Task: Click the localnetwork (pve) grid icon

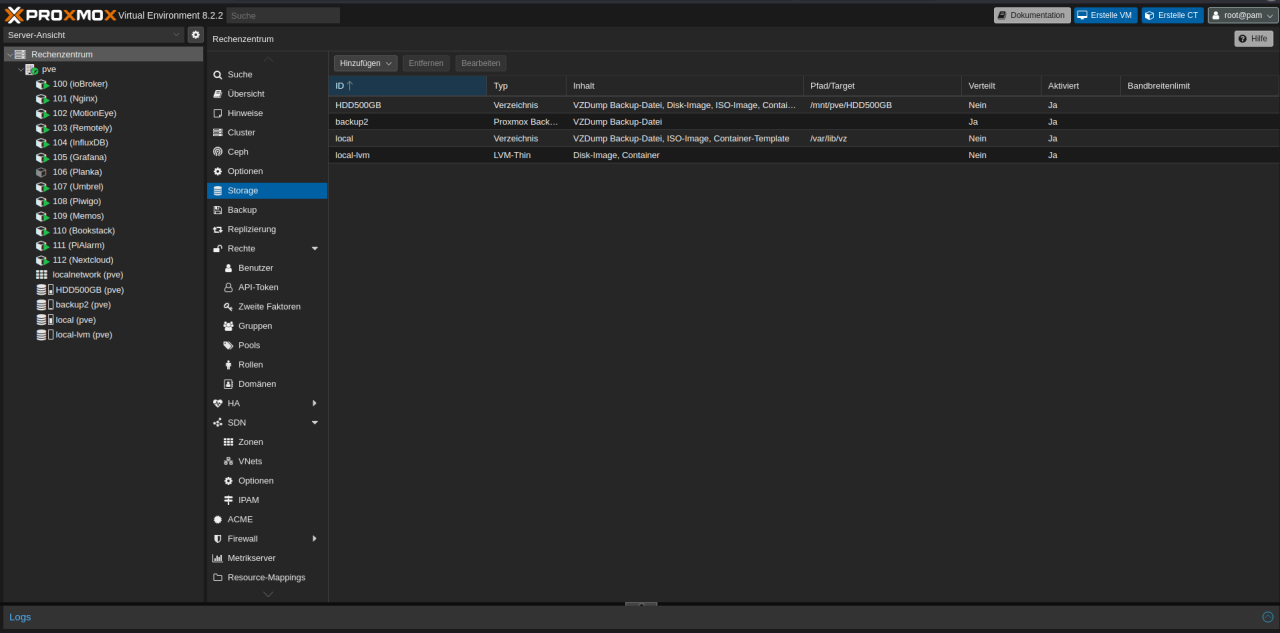Action: [42, 274]
